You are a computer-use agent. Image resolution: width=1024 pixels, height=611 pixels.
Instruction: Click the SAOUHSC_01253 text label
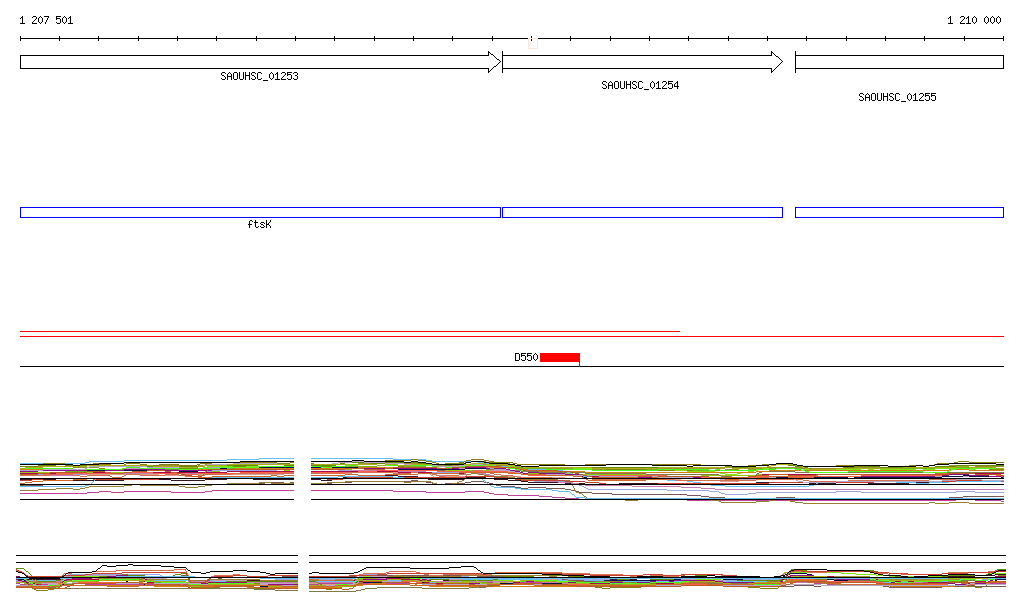pos(259,76)
